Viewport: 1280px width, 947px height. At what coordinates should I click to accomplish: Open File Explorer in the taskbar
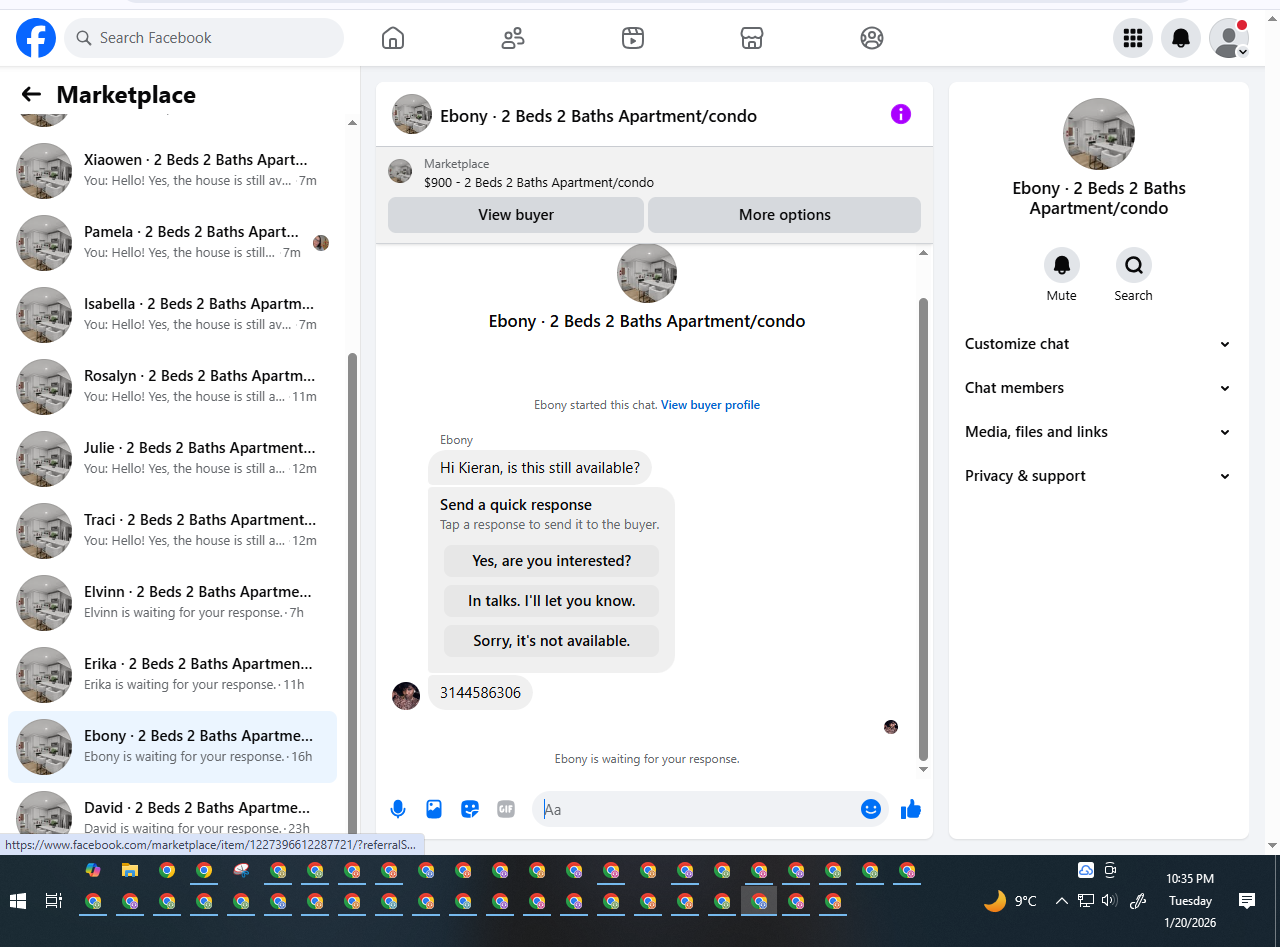pos(129,870)
